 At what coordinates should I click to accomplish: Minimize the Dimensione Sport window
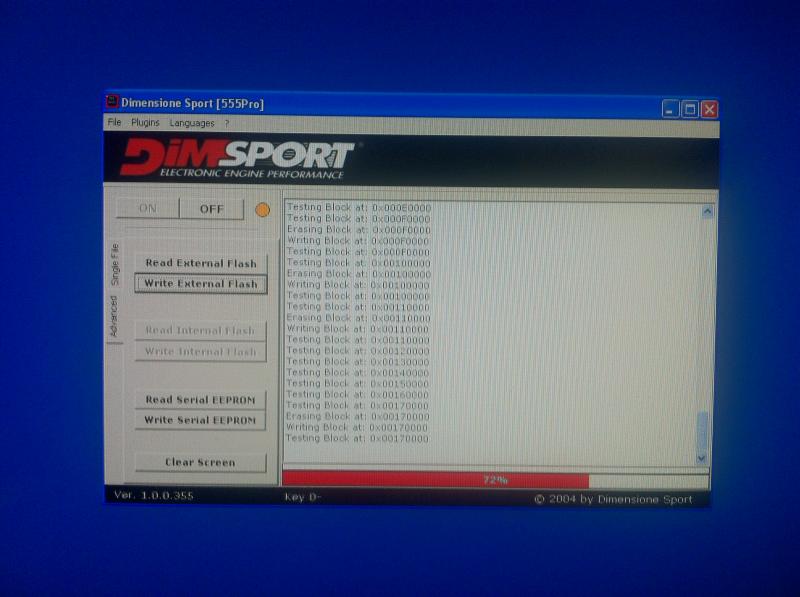click(x=670, y=109)
